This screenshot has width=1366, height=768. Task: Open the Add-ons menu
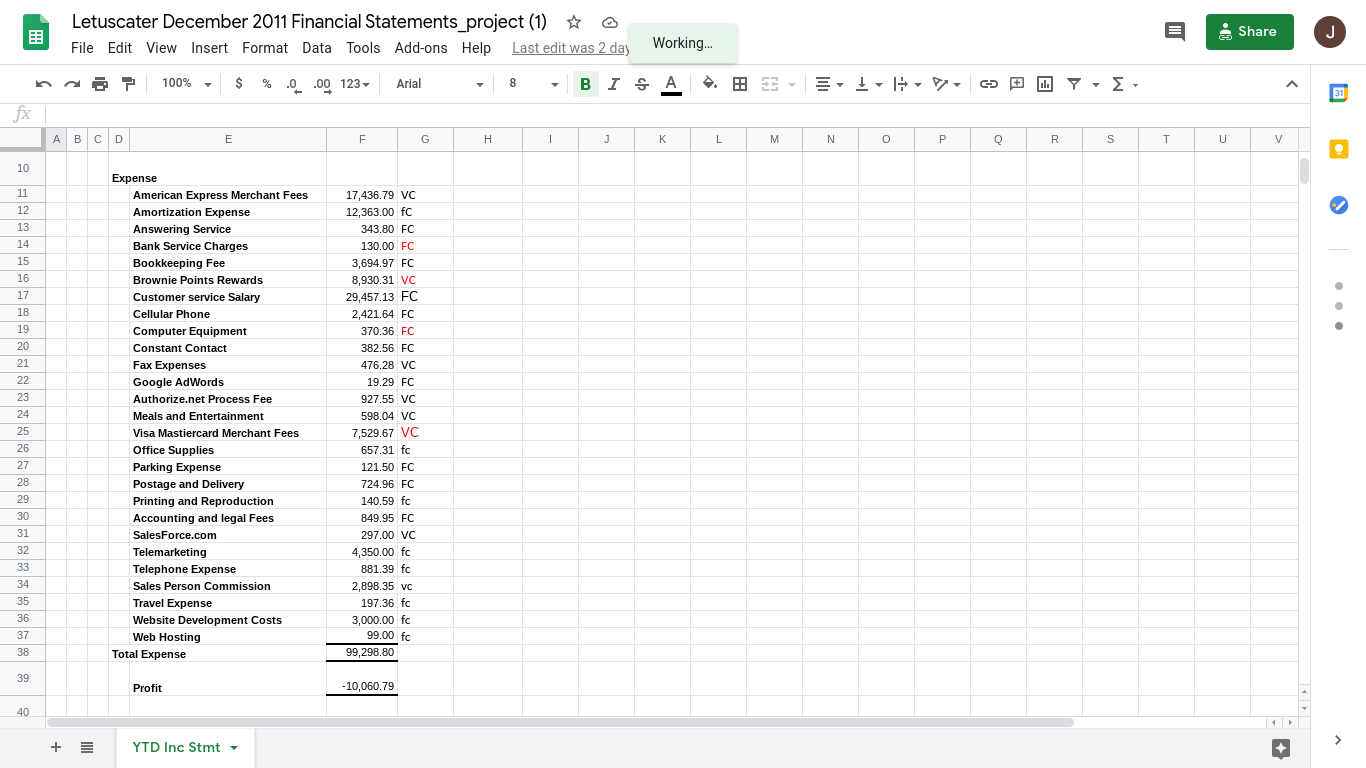tap(421, 48)
